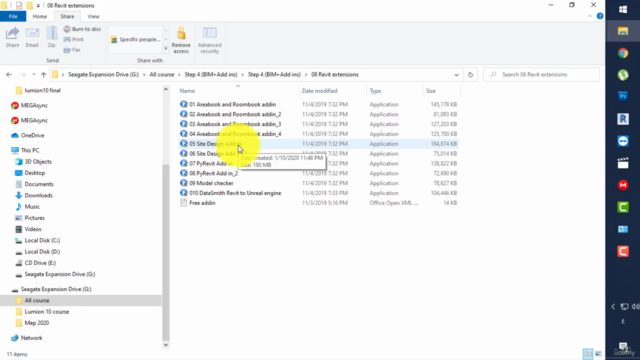Open Advanced security settings
Image resolution: width=640 pixels, height=360 pixels.
tap(209, 40)
